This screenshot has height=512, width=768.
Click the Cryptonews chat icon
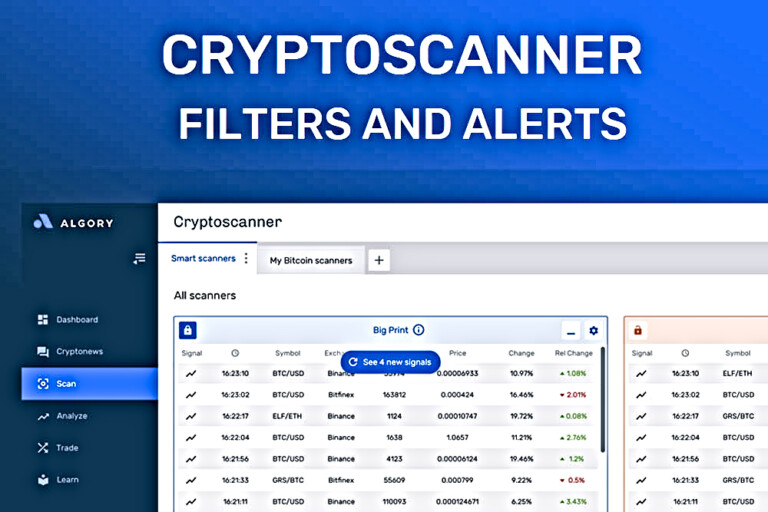[43, 352]
